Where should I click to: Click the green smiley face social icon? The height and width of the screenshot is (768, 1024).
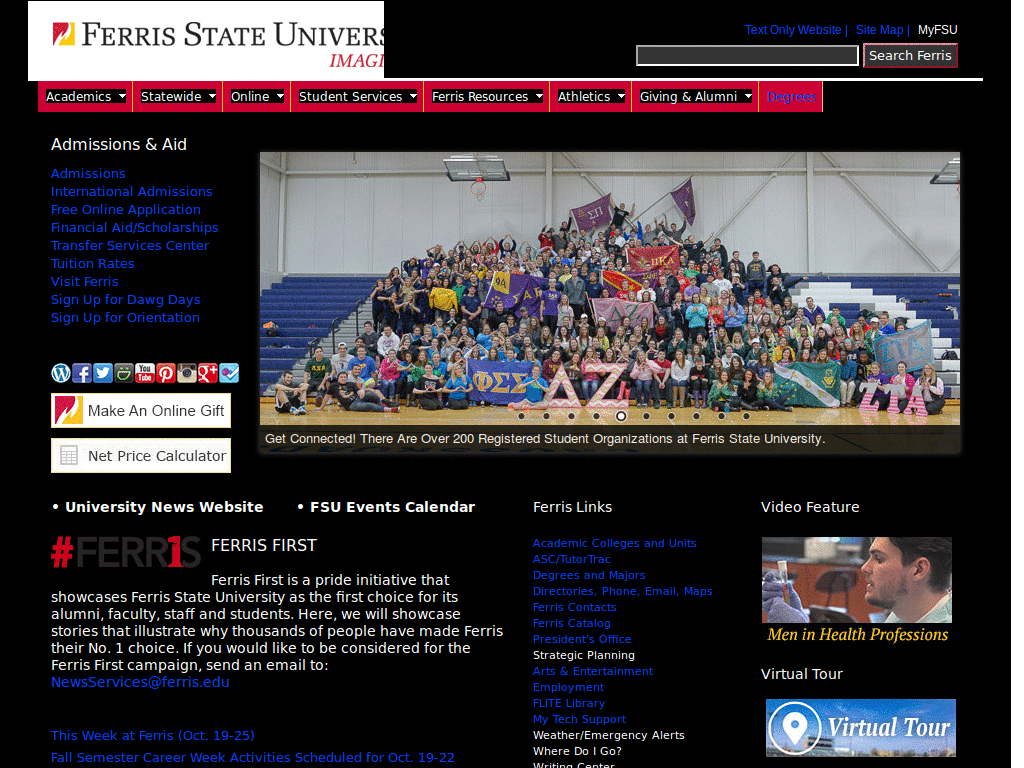tap(123, 373)
